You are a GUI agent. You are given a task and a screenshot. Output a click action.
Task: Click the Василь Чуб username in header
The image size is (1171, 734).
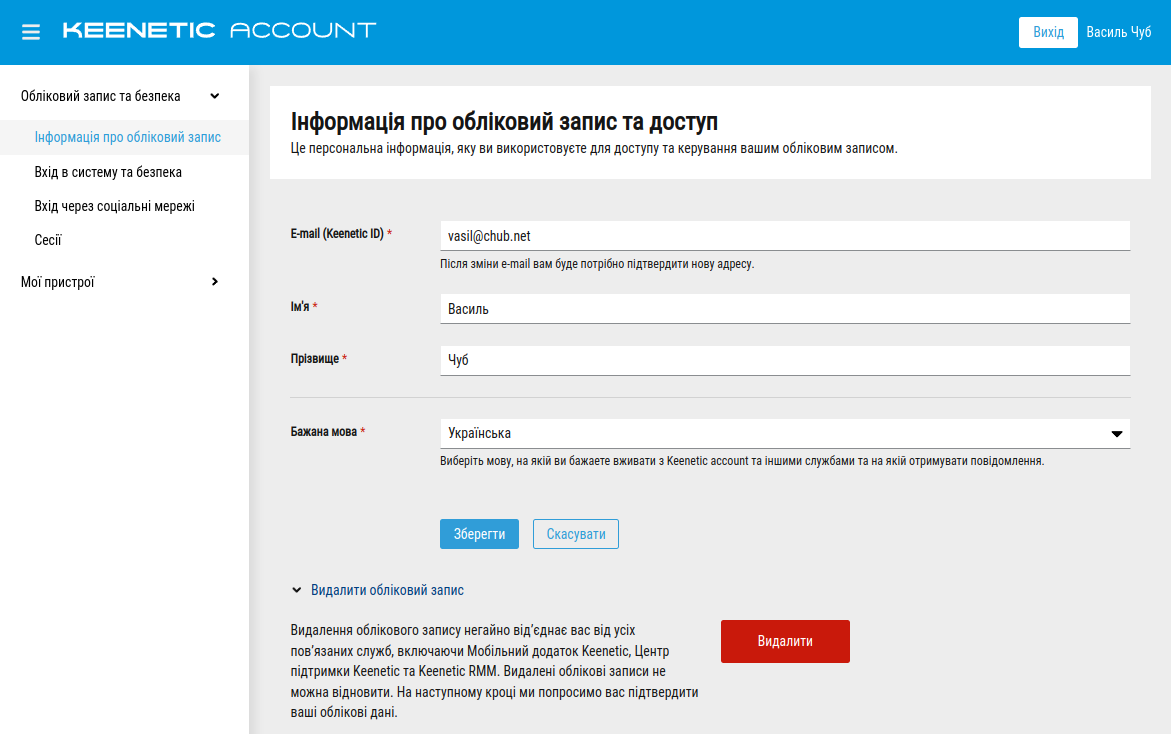1119,32
